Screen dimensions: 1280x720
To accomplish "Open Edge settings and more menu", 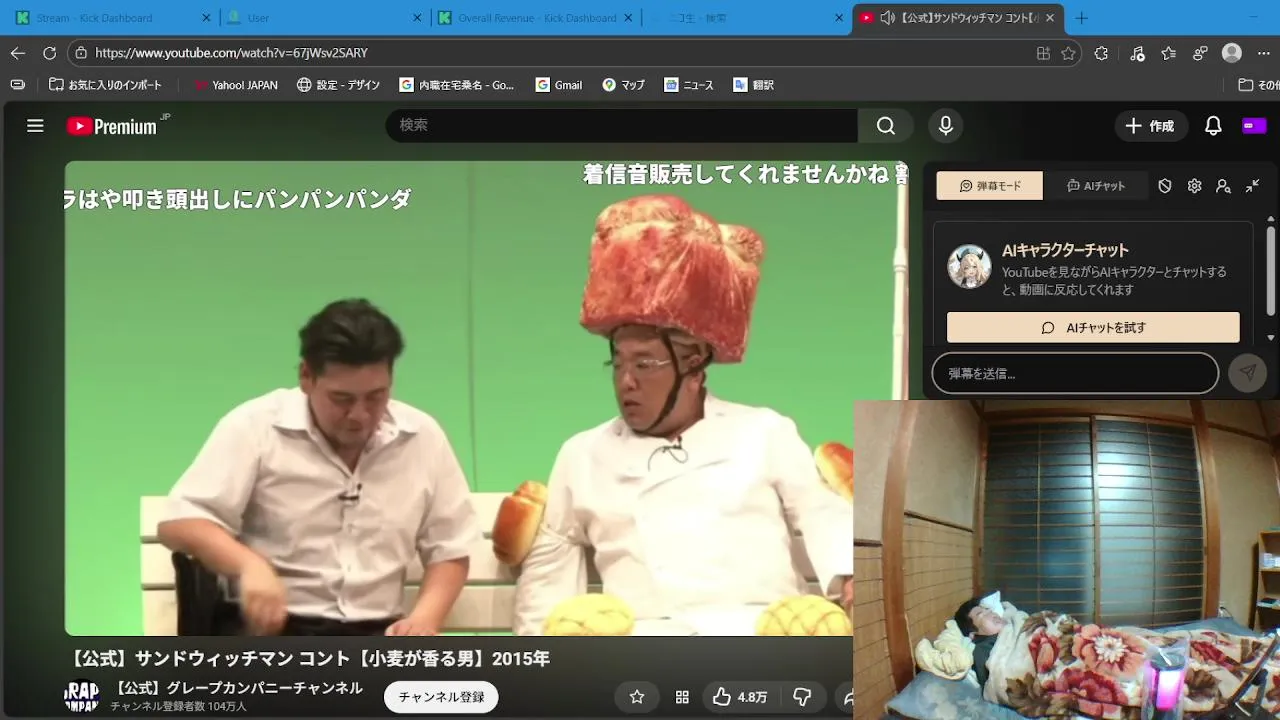I will click(x=1263, y=53).
